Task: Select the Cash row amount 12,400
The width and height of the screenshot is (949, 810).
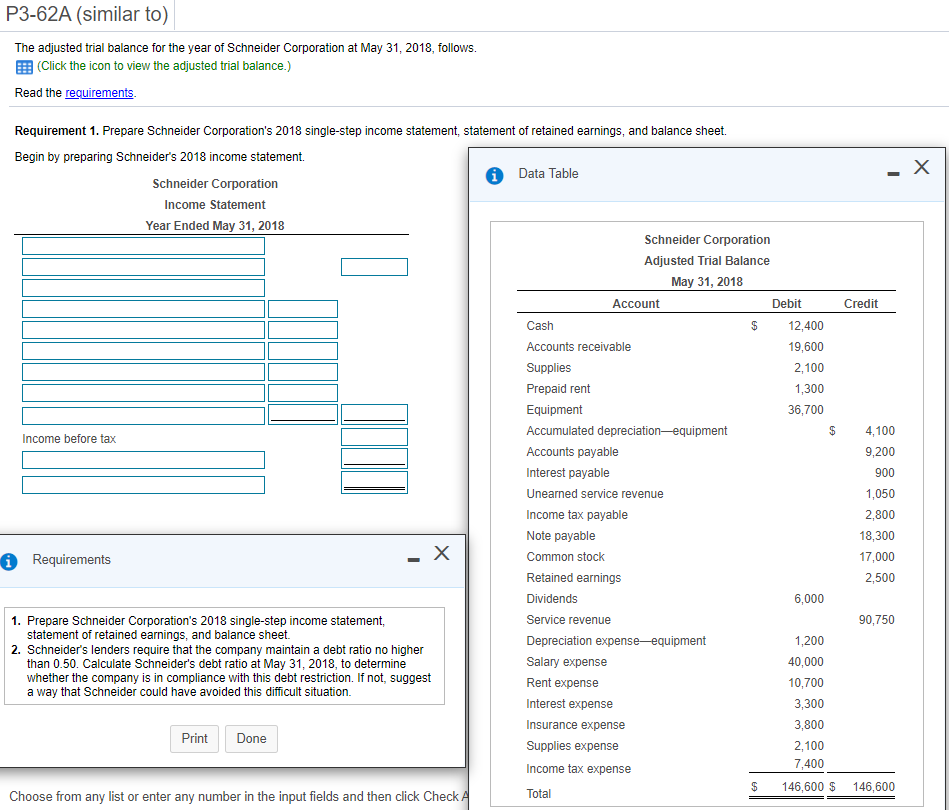Action: click(806, 326)
